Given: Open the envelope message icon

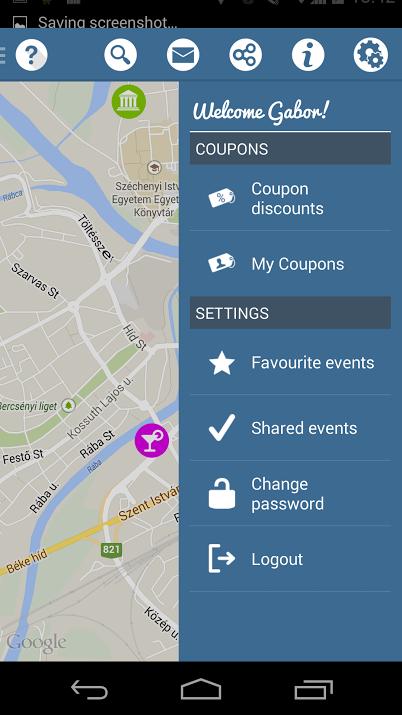Looking at the screenshot, I should click(x=183, y=55).
